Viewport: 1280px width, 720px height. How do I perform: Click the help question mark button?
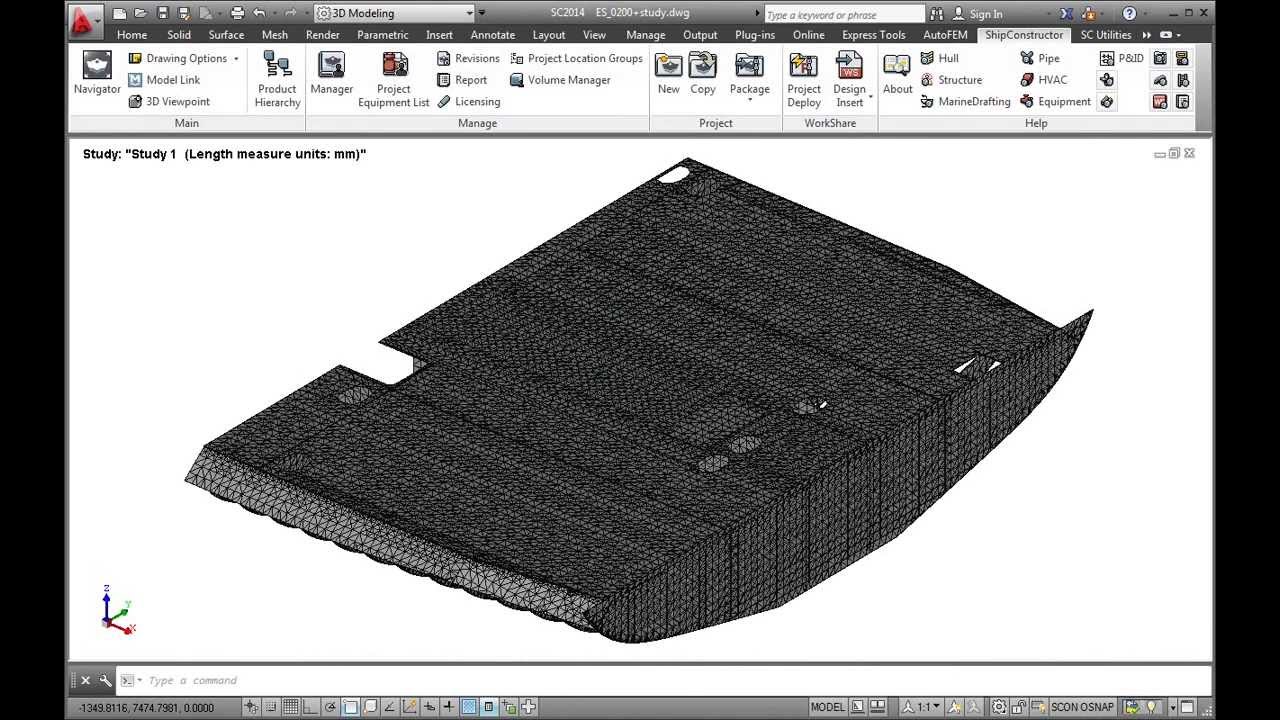pyautogui.click(x=1129, y=14)
